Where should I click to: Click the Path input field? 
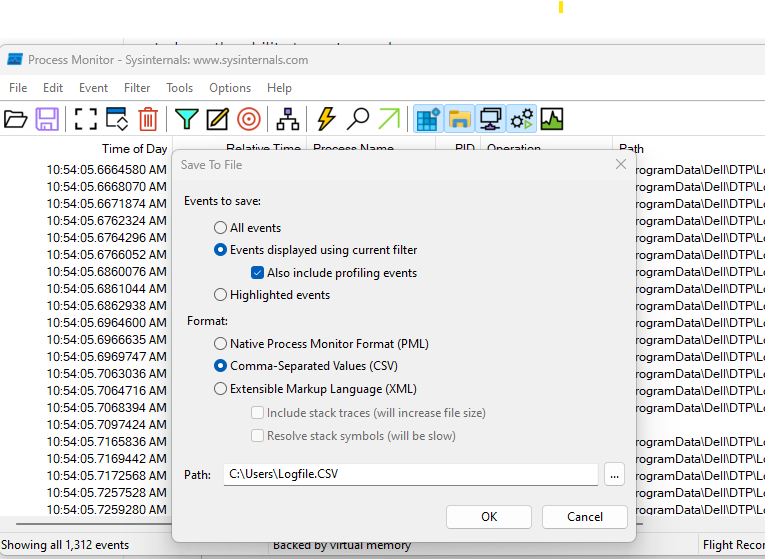pos(411,474)
